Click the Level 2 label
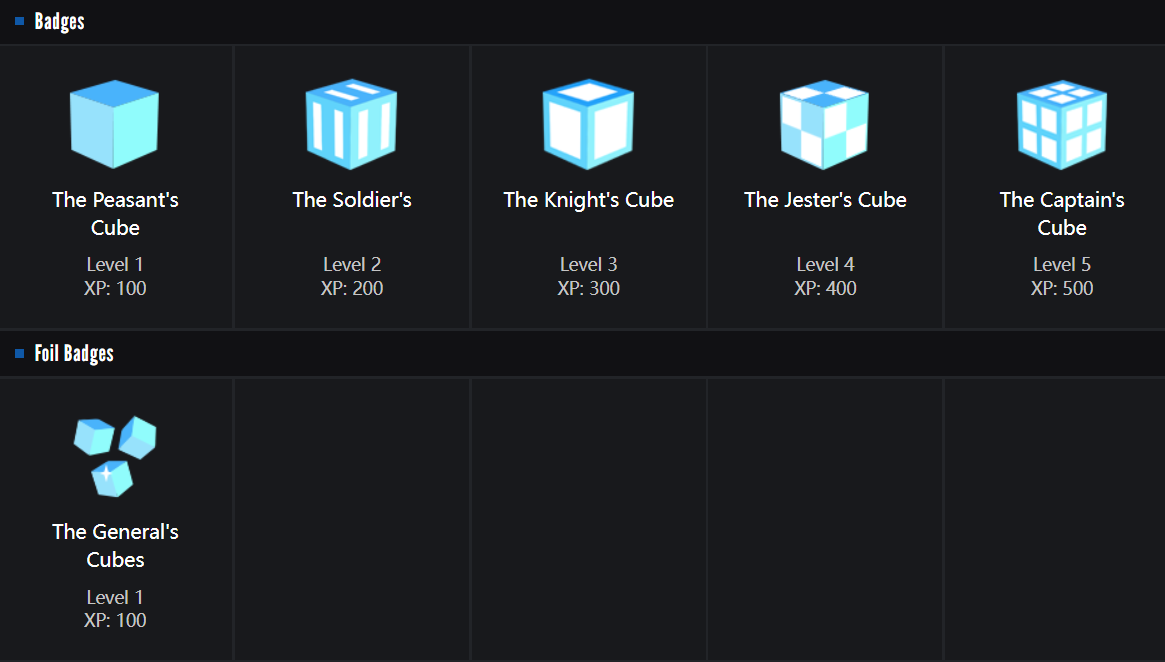This screenshot has height=662, width=1165. 352,264
